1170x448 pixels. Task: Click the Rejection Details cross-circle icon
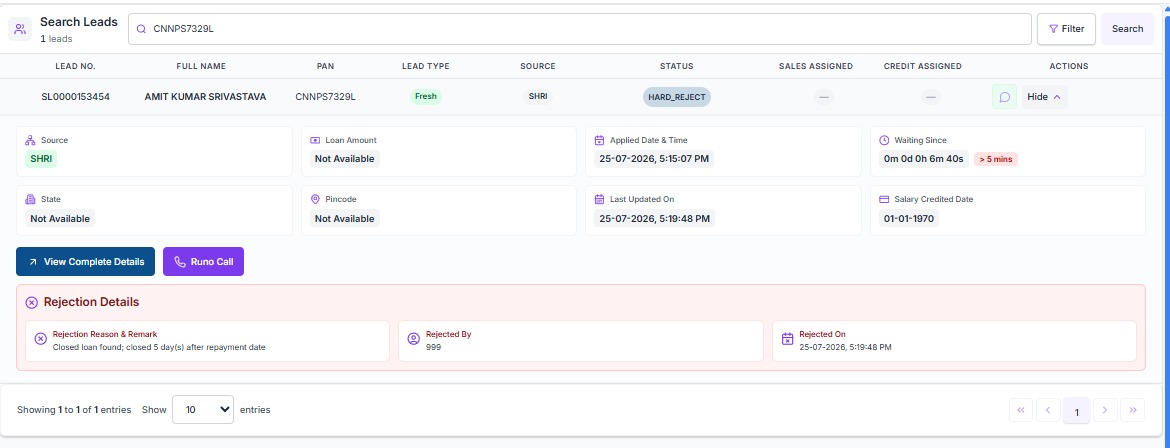(x=31, y=302)
